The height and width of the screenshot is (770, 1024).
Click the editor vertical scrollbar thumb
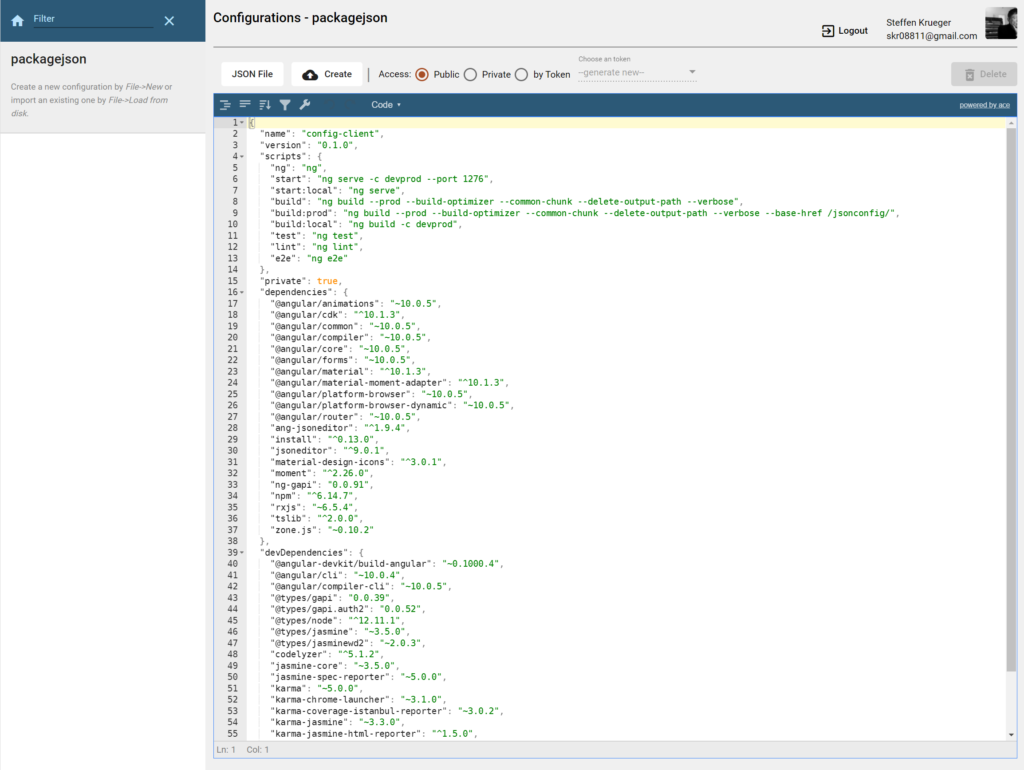point(1011,398)
